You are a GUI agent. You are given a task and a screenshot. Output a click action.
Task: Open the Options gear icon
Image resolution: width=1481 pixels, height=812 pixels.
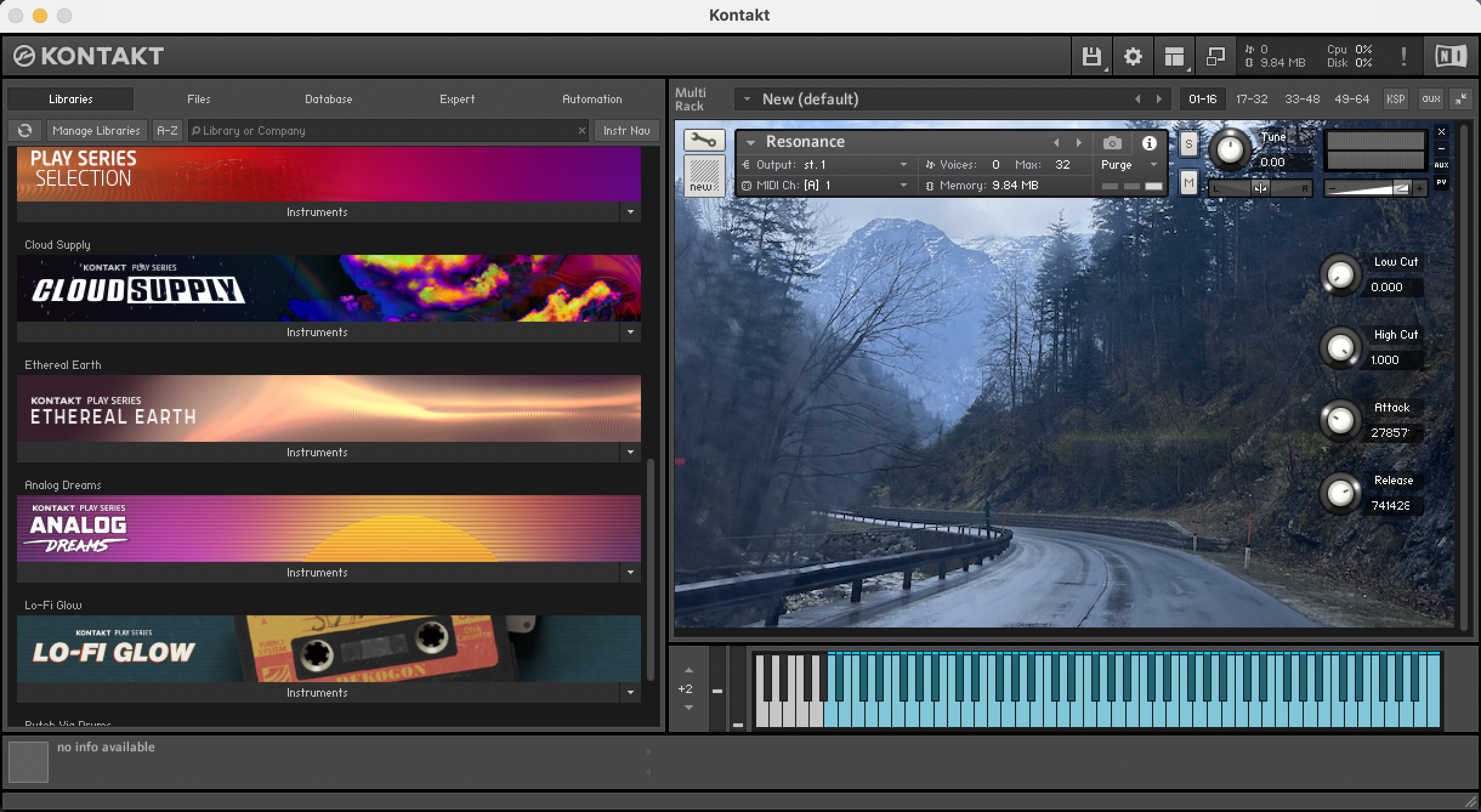pos(1133,56)
